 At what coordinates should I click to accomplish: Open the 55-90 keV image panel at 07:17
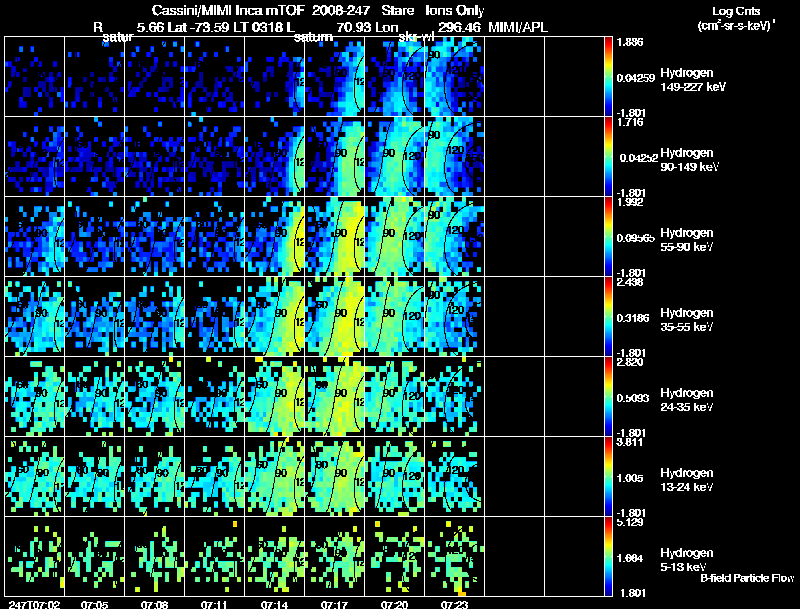point(335,237)
